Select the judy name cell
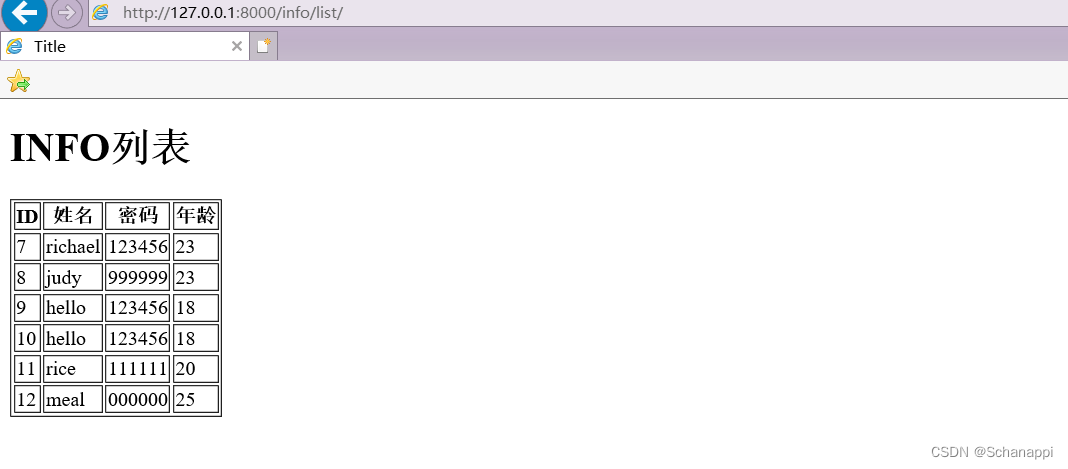This screenshot has width=1068, height=469. 73,278
